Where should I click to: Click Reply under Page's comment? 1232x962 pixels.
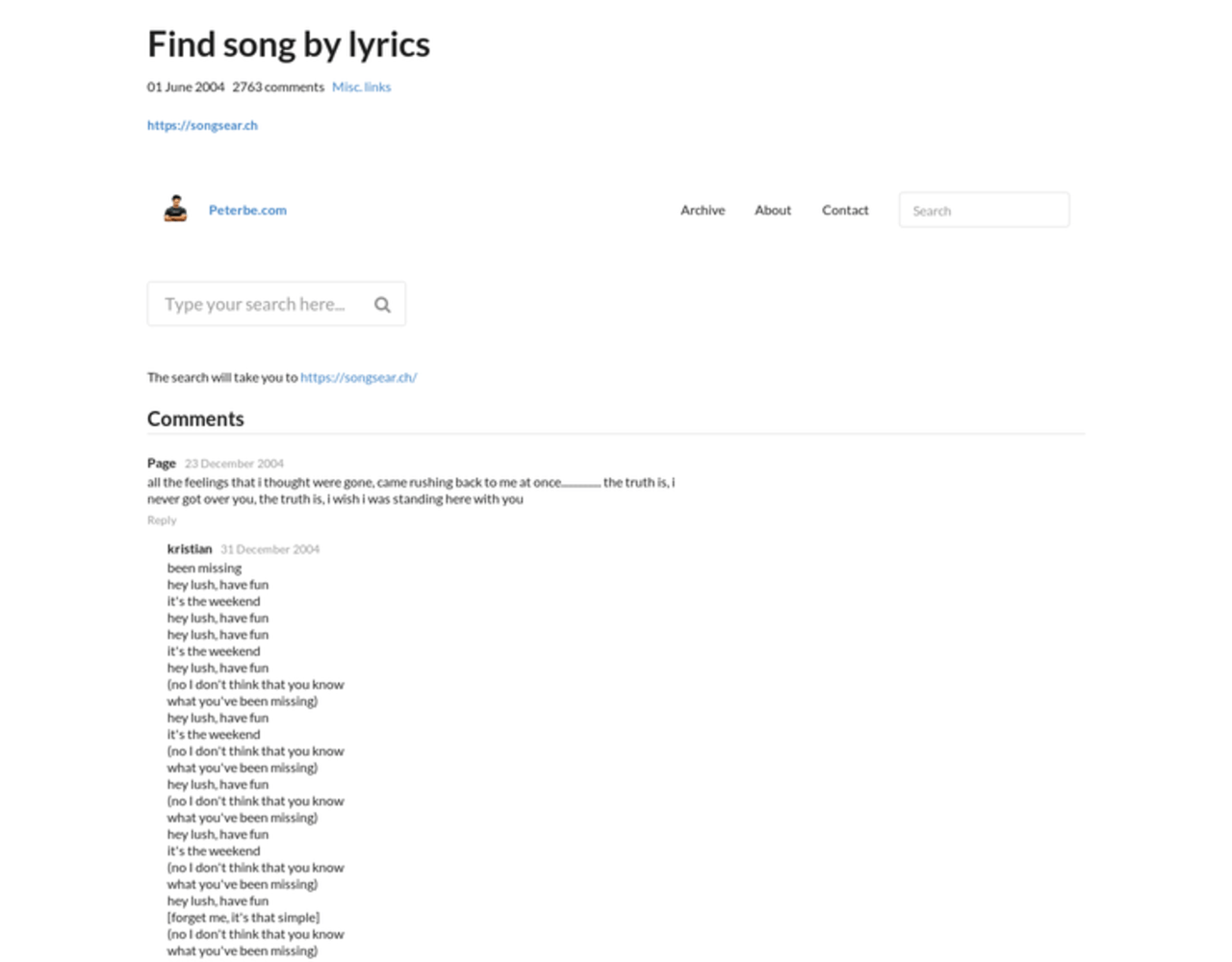162,520
